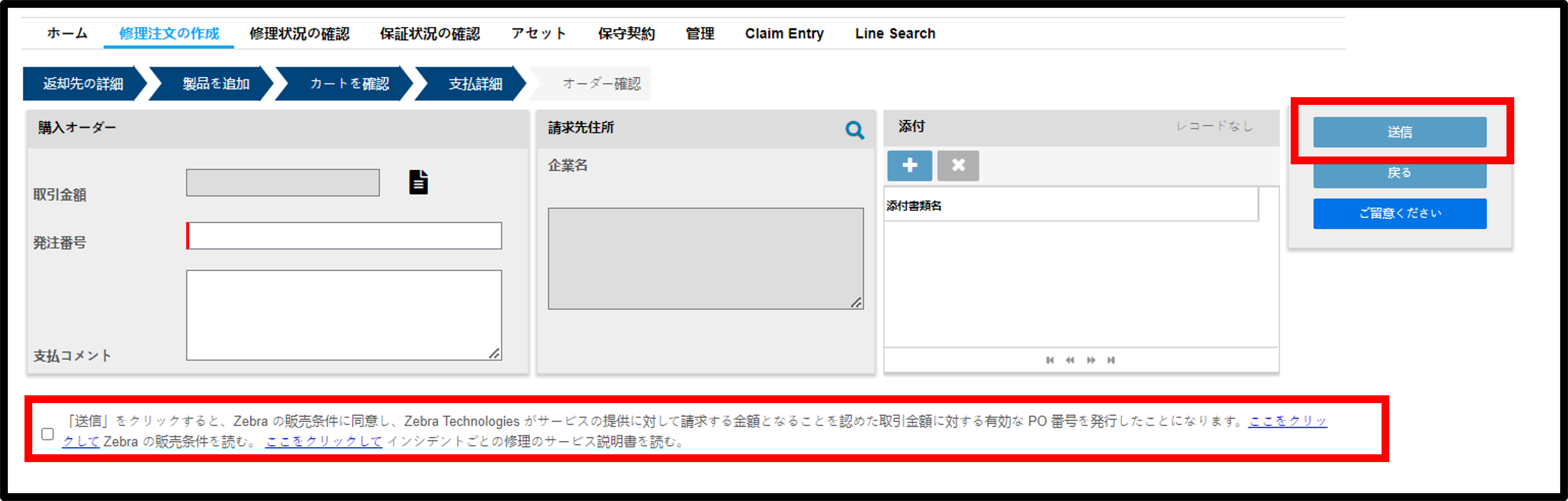This screenshot has width=1568, height=501.
Task: Click into the 発注番号 input field
Action: 344,235
